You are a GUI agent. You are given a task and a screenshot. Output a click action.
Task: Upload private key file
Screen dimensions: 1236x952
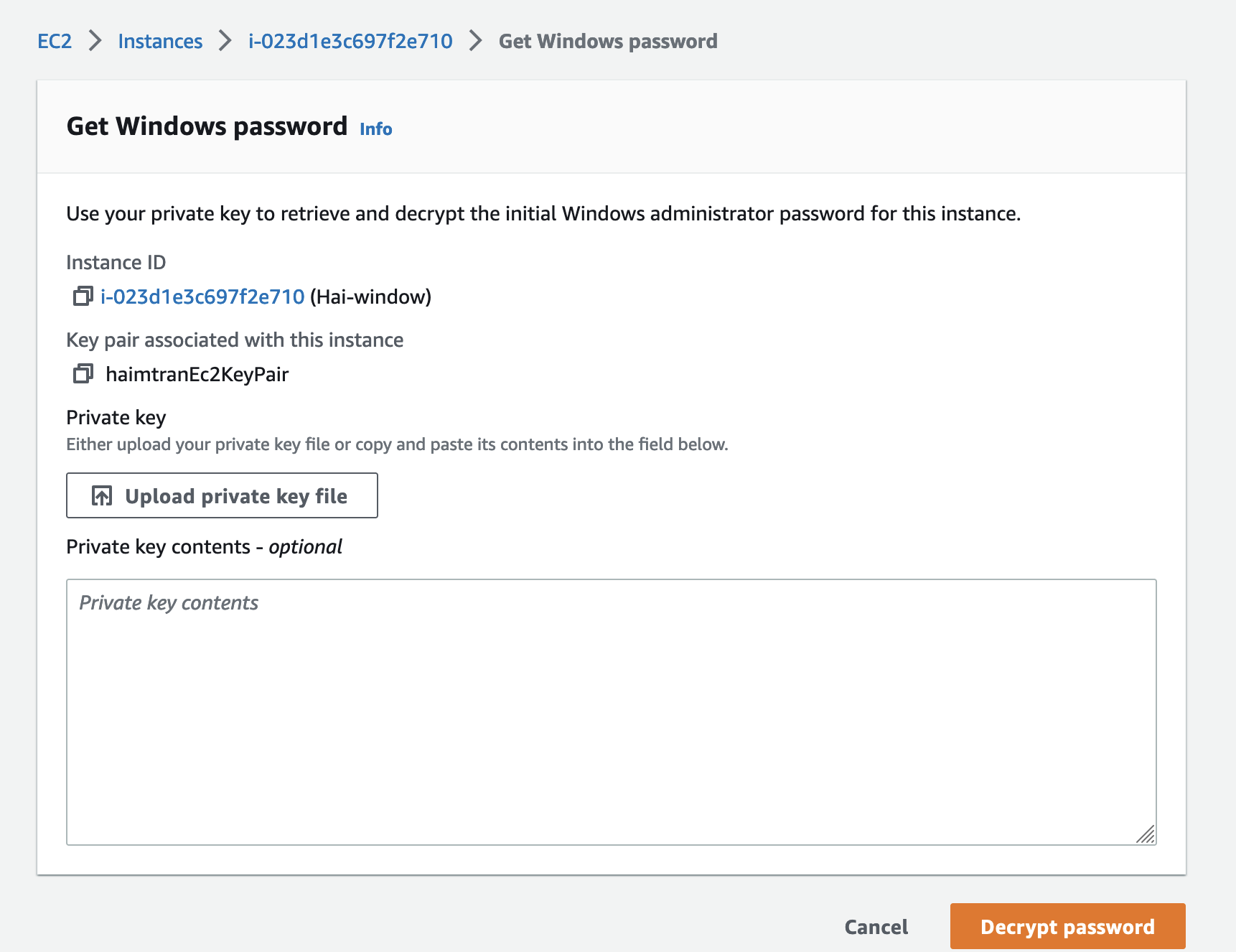(x=222, y=495)
